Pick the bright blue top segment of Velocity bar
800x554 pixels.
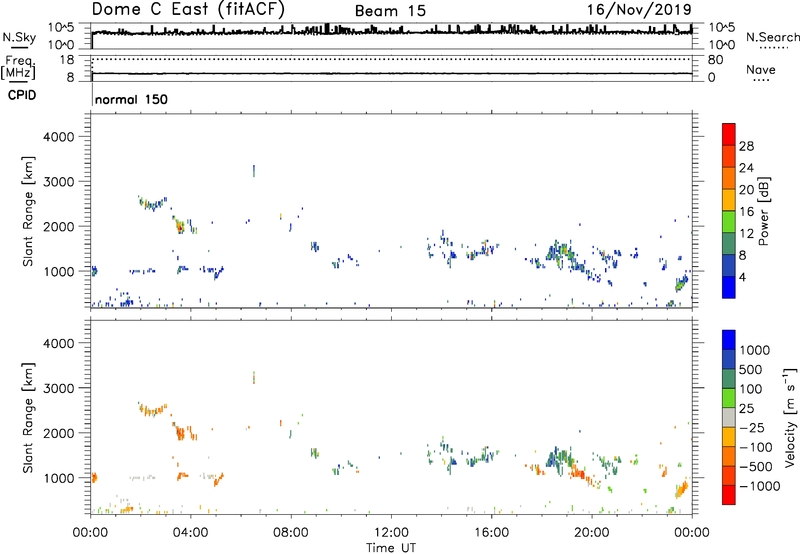point(729,340)
